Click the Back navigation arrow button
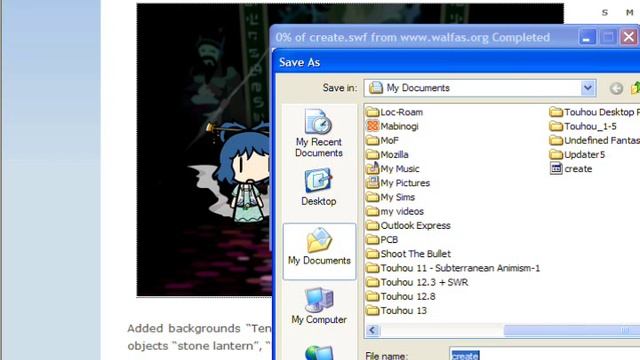This screenshot has height=360, width=640. (x=616, y=88)
